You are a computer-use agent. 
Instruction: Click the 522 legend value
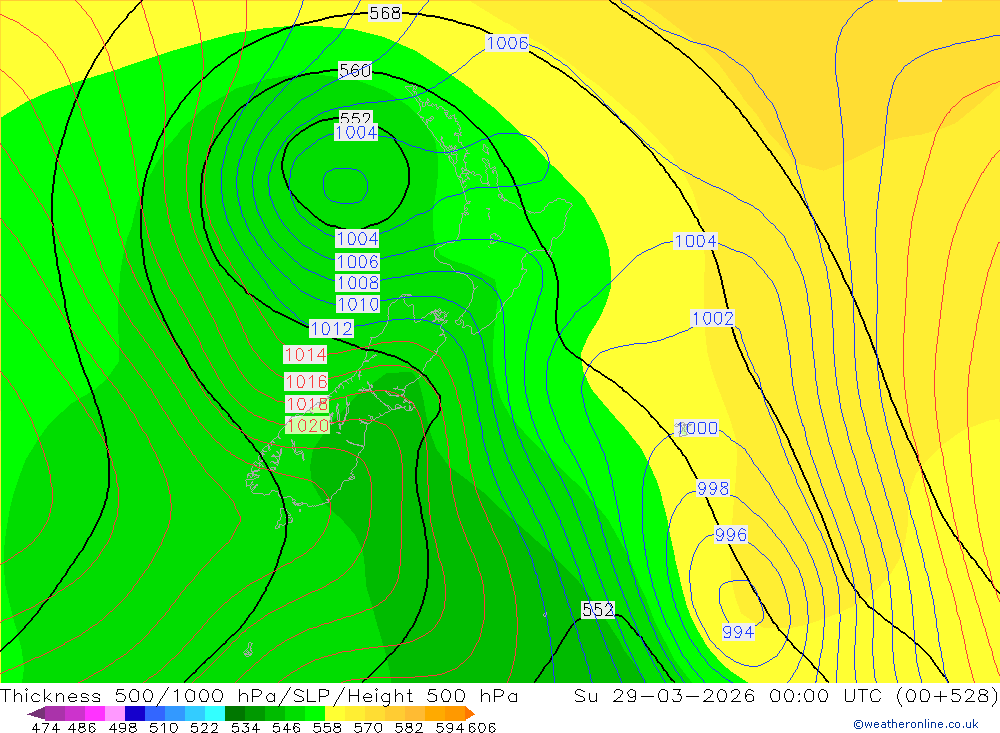tap(204, 727)
